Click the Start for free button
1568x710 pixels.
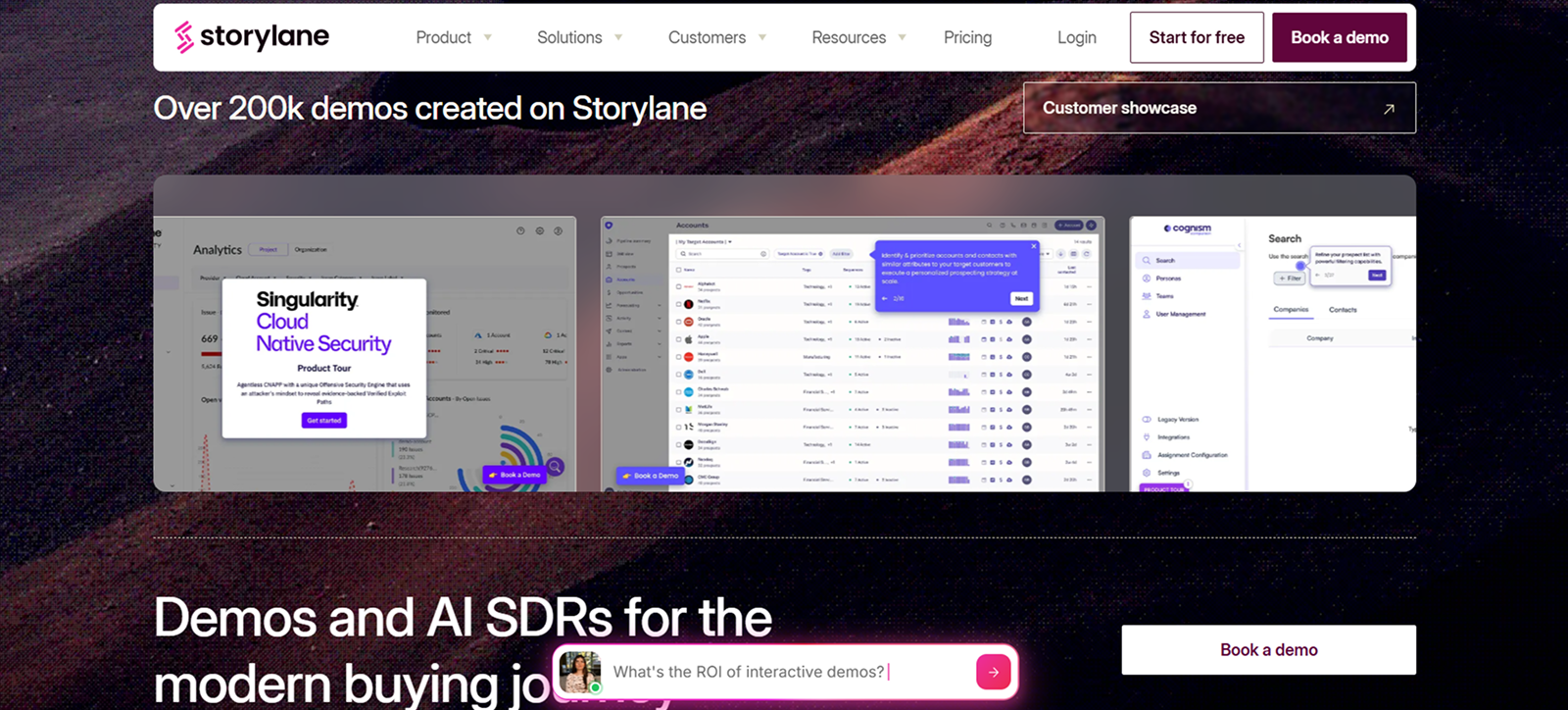(1197, 37)
